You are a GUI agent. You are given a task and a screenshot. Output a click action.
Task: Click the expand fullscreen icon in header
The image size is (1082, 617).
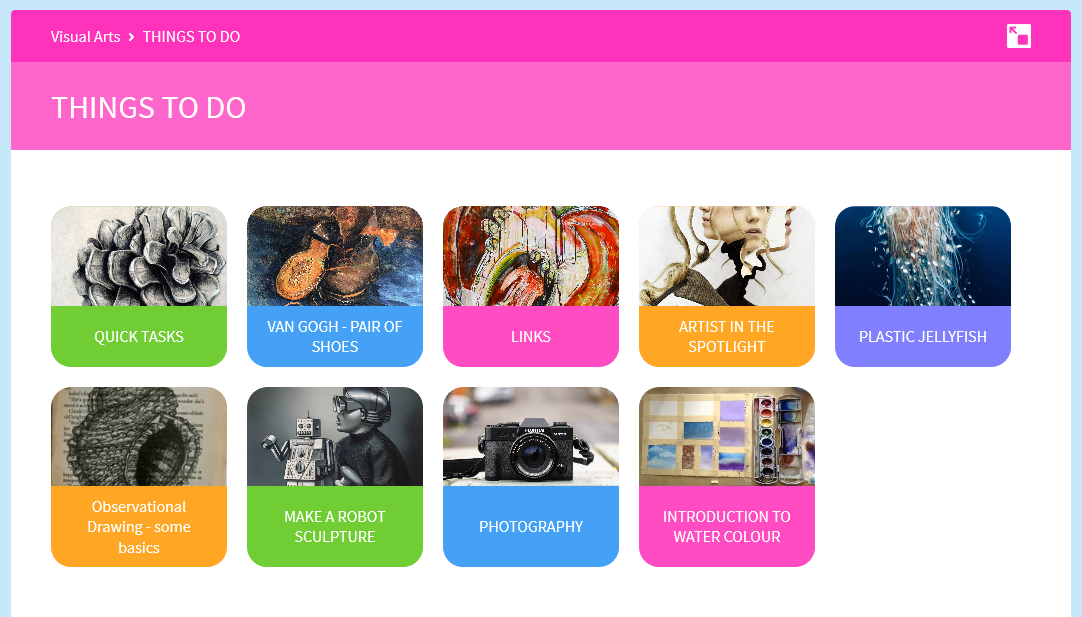point(1019,37)
